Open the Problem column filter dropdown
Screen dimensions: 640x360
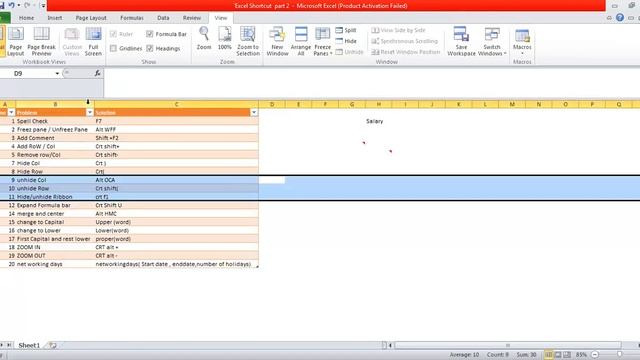[89, 112]
